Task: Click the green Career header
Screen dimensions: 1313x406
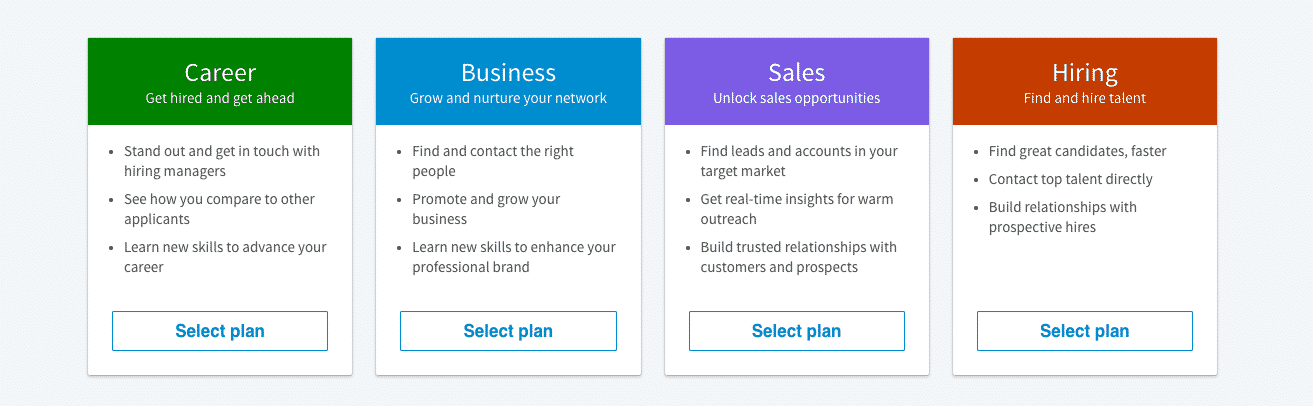Action: pos(220,82)
